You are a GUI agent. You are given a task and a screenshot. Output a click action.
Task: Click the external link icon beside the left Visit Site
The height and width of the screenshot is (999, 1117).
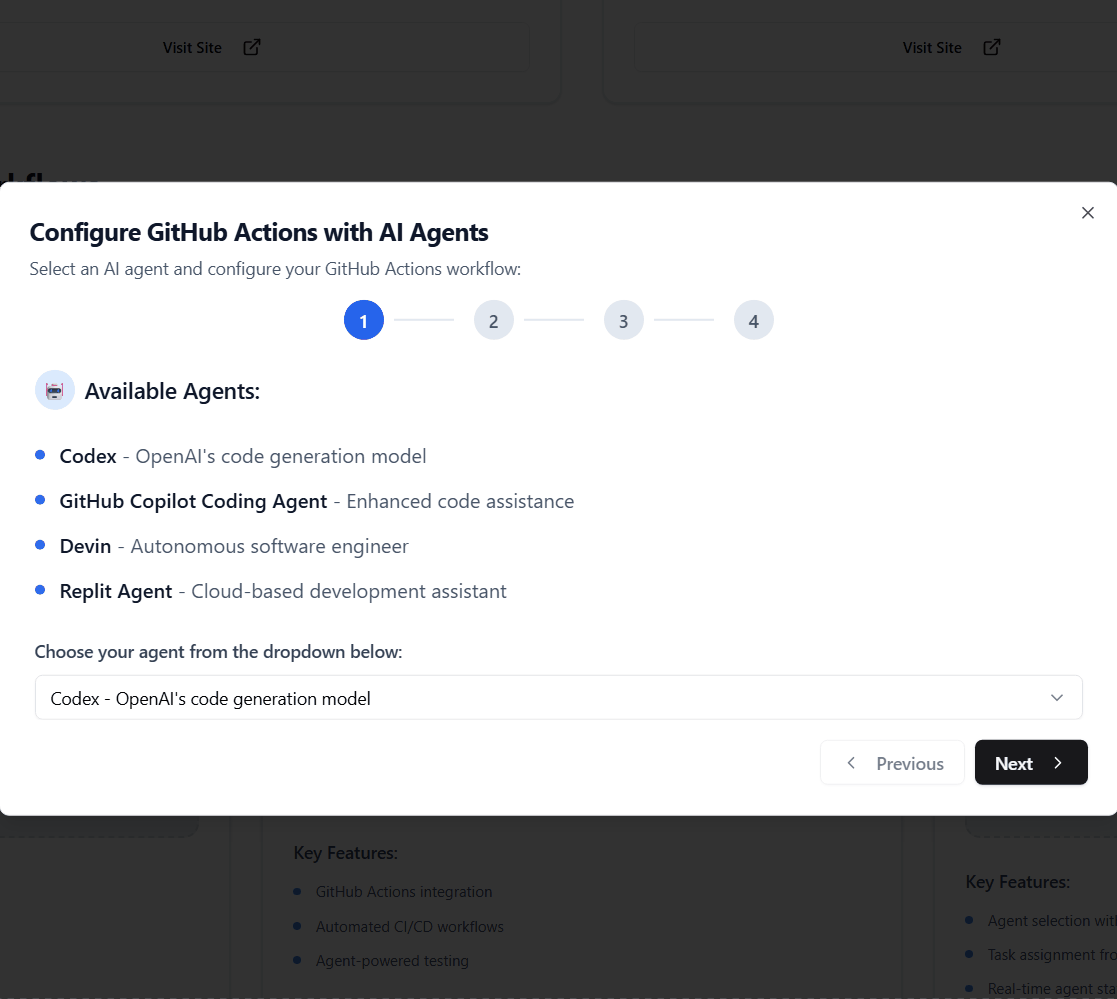tap(251, 46)
